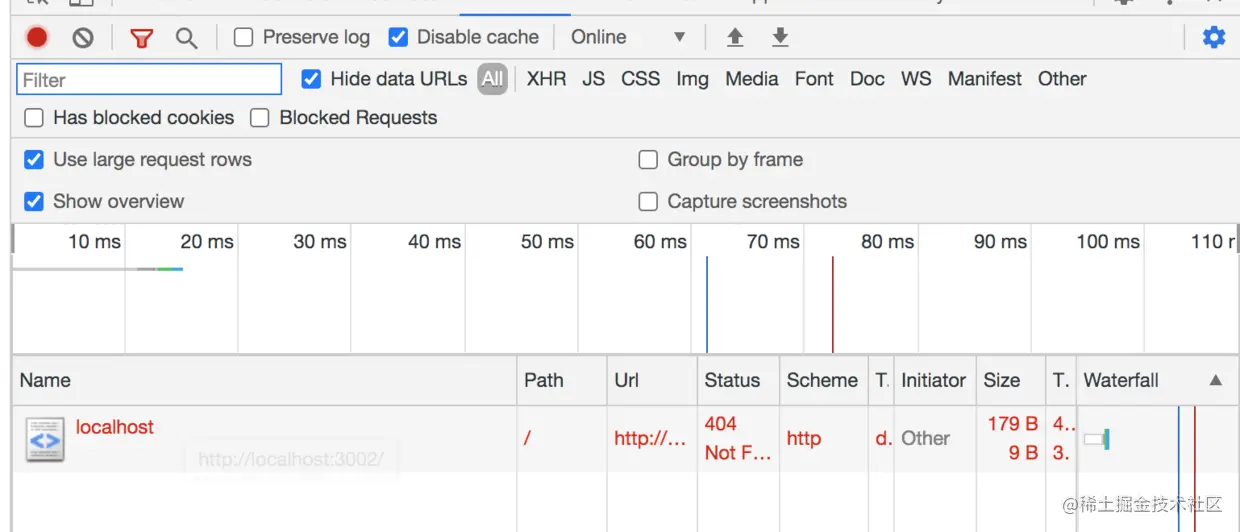This screenshot has height=532, width=1240.
Task: Filter requests by JS
Action: pos(594,79)
